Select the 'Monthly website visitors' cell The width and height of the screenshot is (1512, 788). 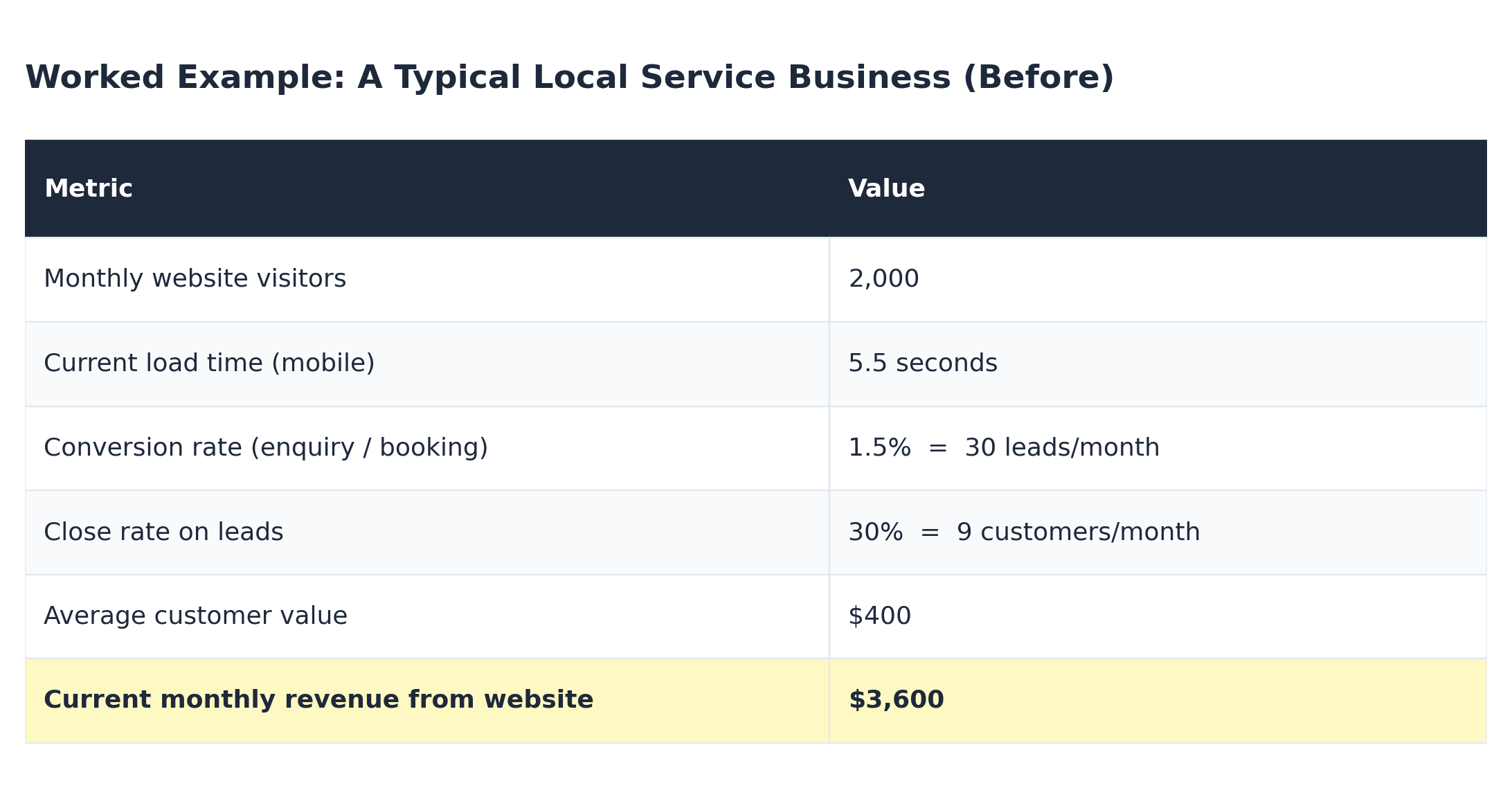[427, 280]
